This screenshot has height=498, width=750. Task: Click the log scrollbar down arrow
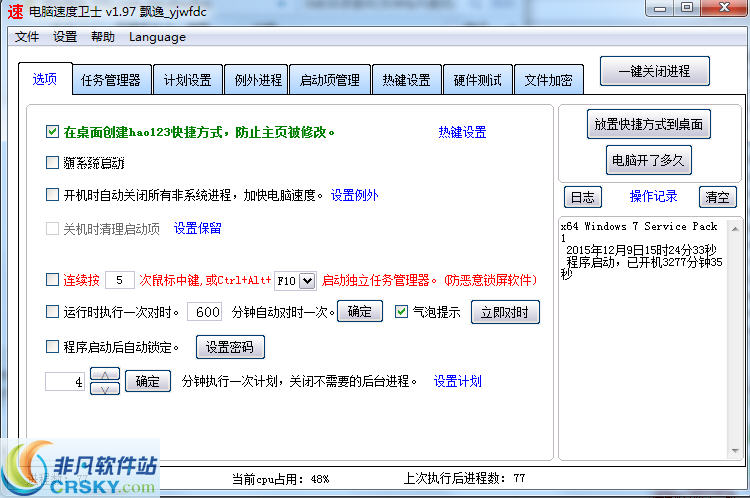tap(735, 451)
